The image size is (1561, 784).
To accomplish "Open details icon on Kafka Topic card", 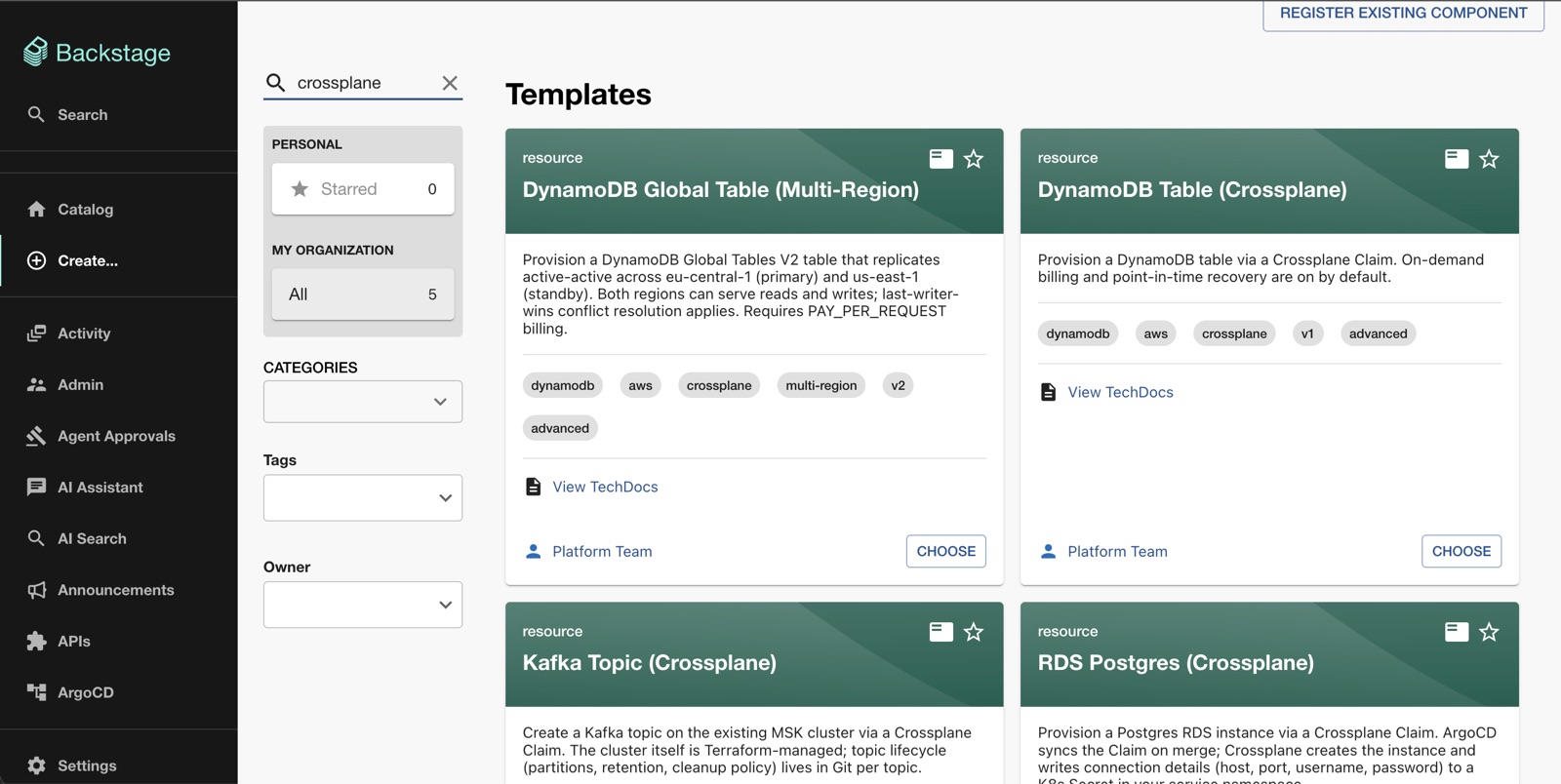I will (x=941, y=632).
